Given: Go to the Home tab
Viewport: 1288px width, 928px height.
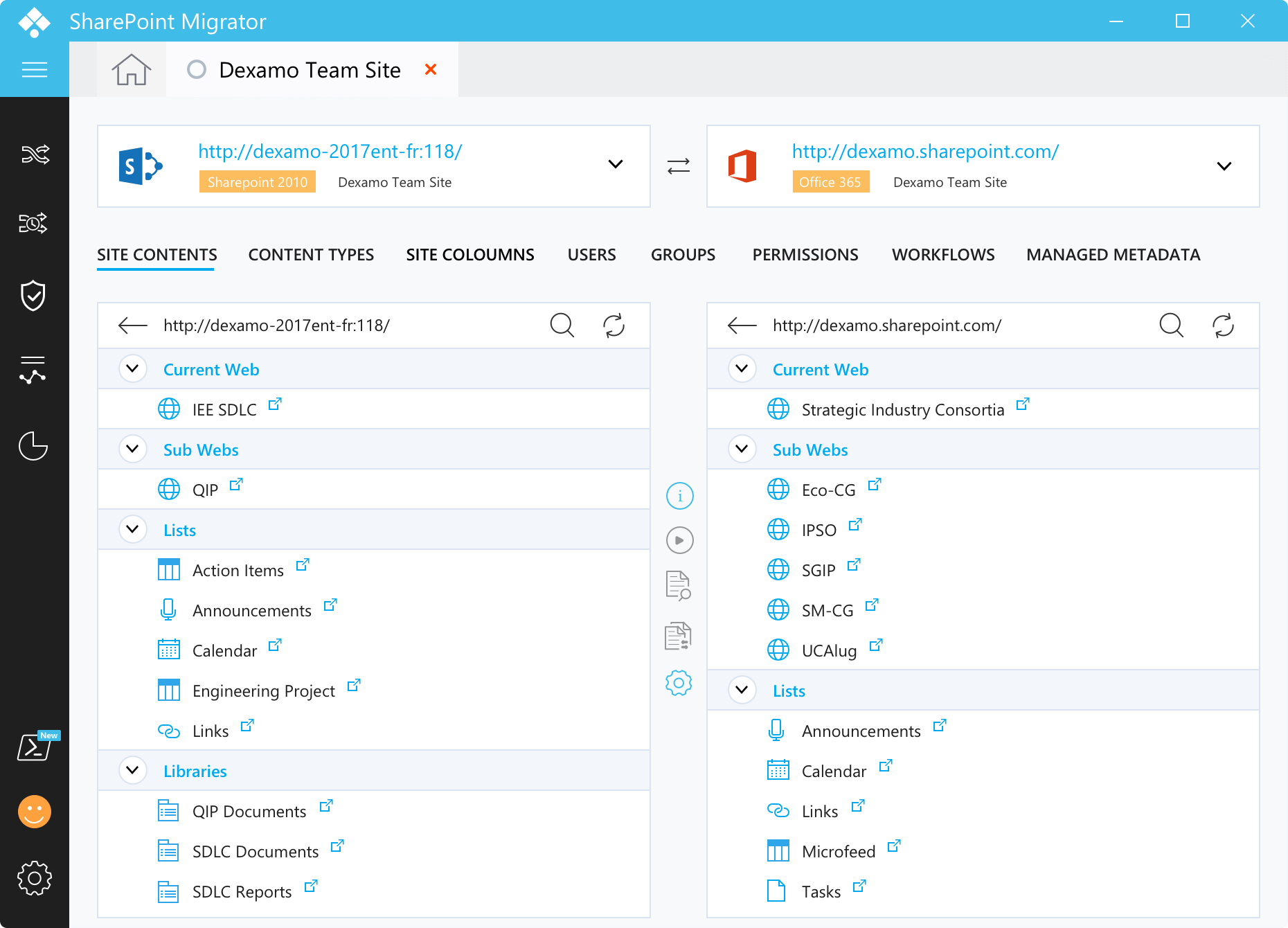Looking at the screenshot, I should click(132, 69).
